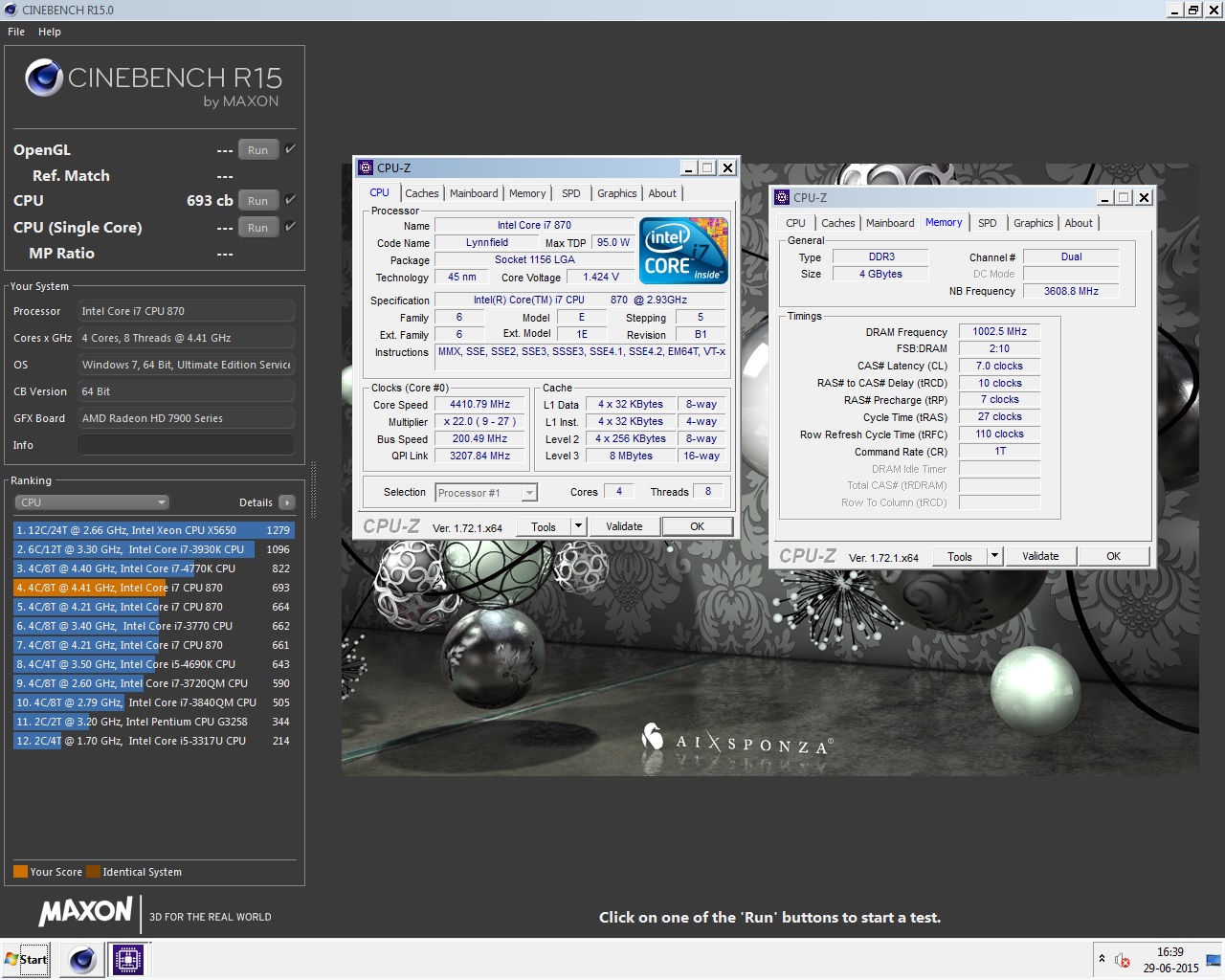Switch to Mainboard tab in left CPU-Z window
Viewport: 1225px width, 980px height.
pyautogui.click(x=474, y=193)
